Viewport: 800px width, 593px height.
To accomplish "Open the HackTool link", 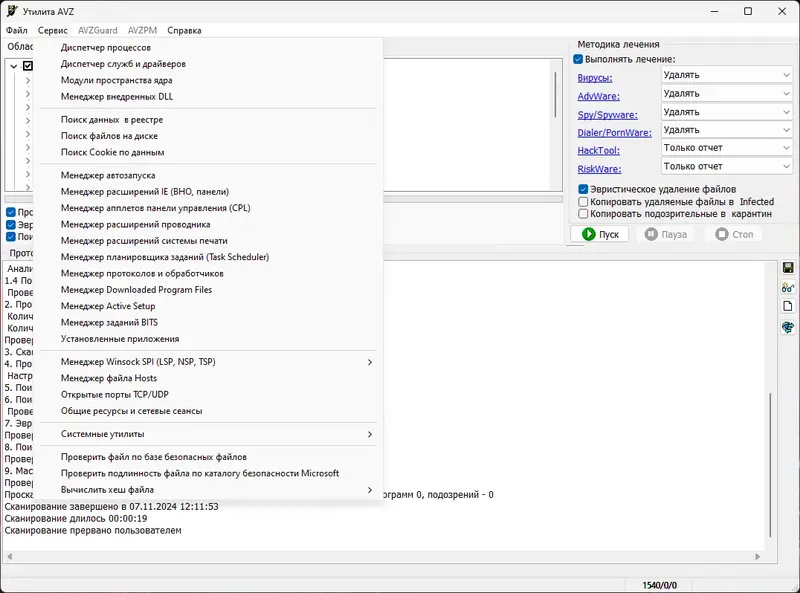I will coord(598,151).
